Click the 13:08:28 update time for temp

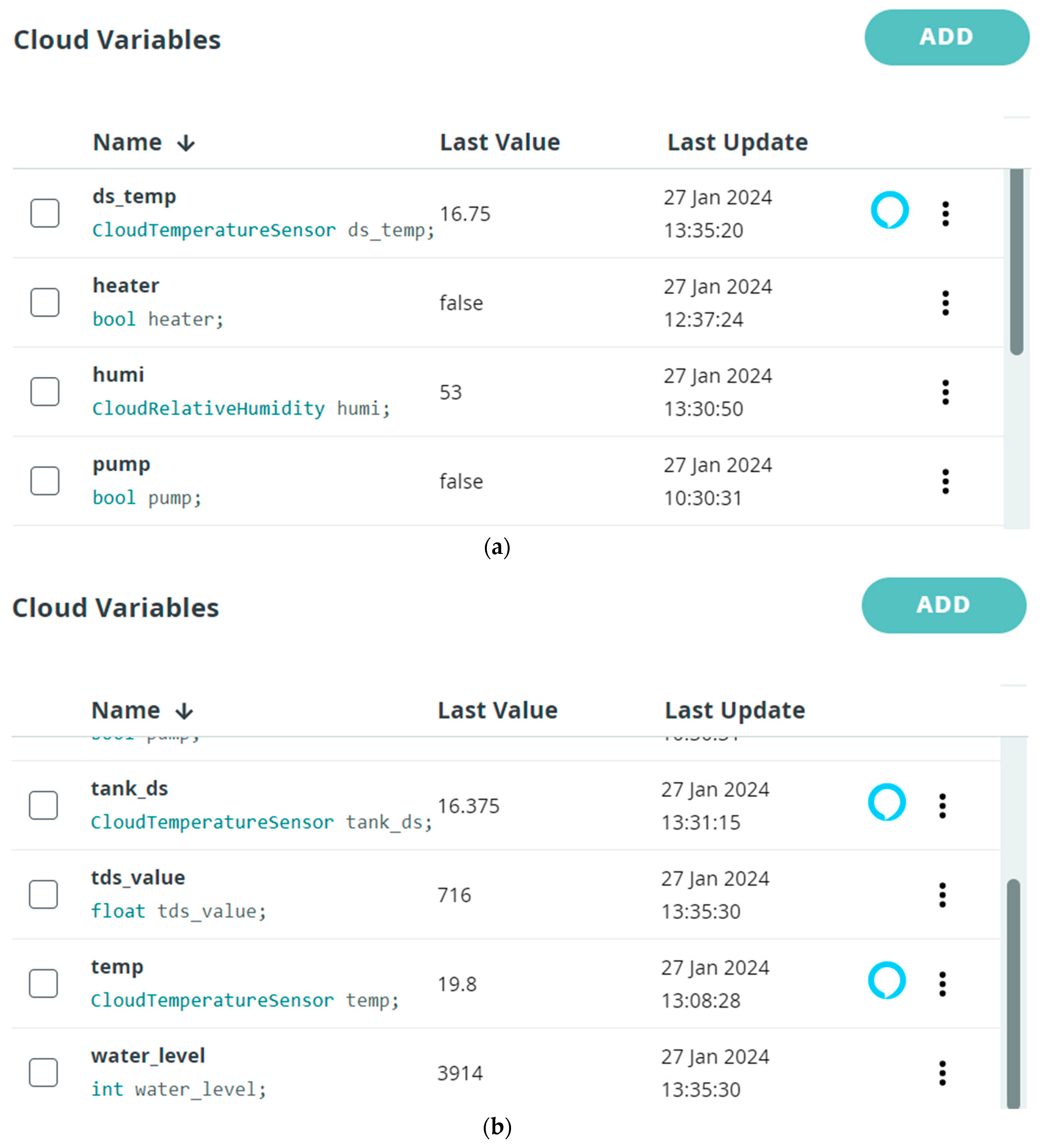[x=700, y=1001]
